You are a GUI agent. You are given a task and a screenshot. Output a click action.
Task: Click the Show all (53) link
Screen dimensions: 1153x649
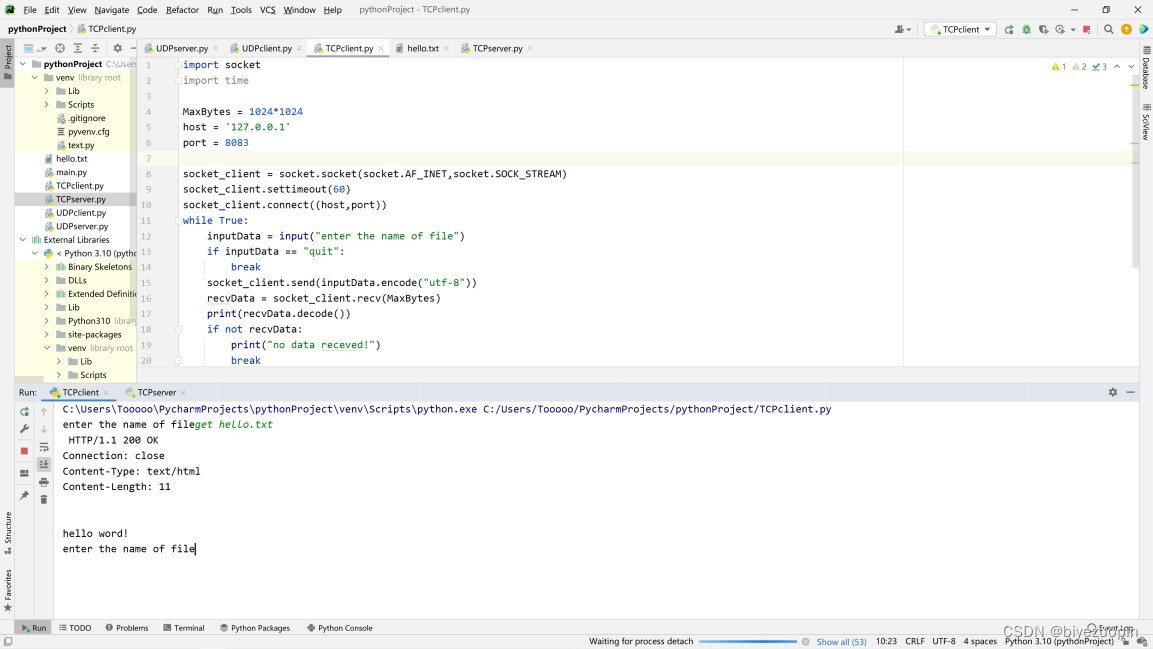(841, 641)
